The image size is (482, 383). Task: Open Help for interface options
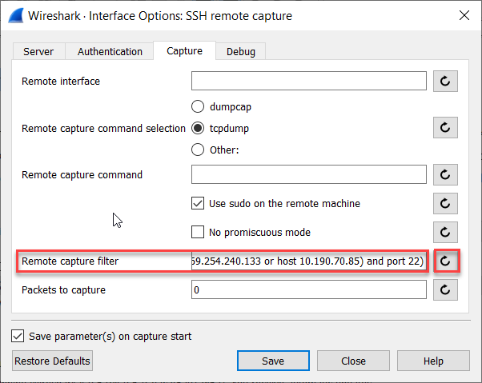tap(433, 361)
